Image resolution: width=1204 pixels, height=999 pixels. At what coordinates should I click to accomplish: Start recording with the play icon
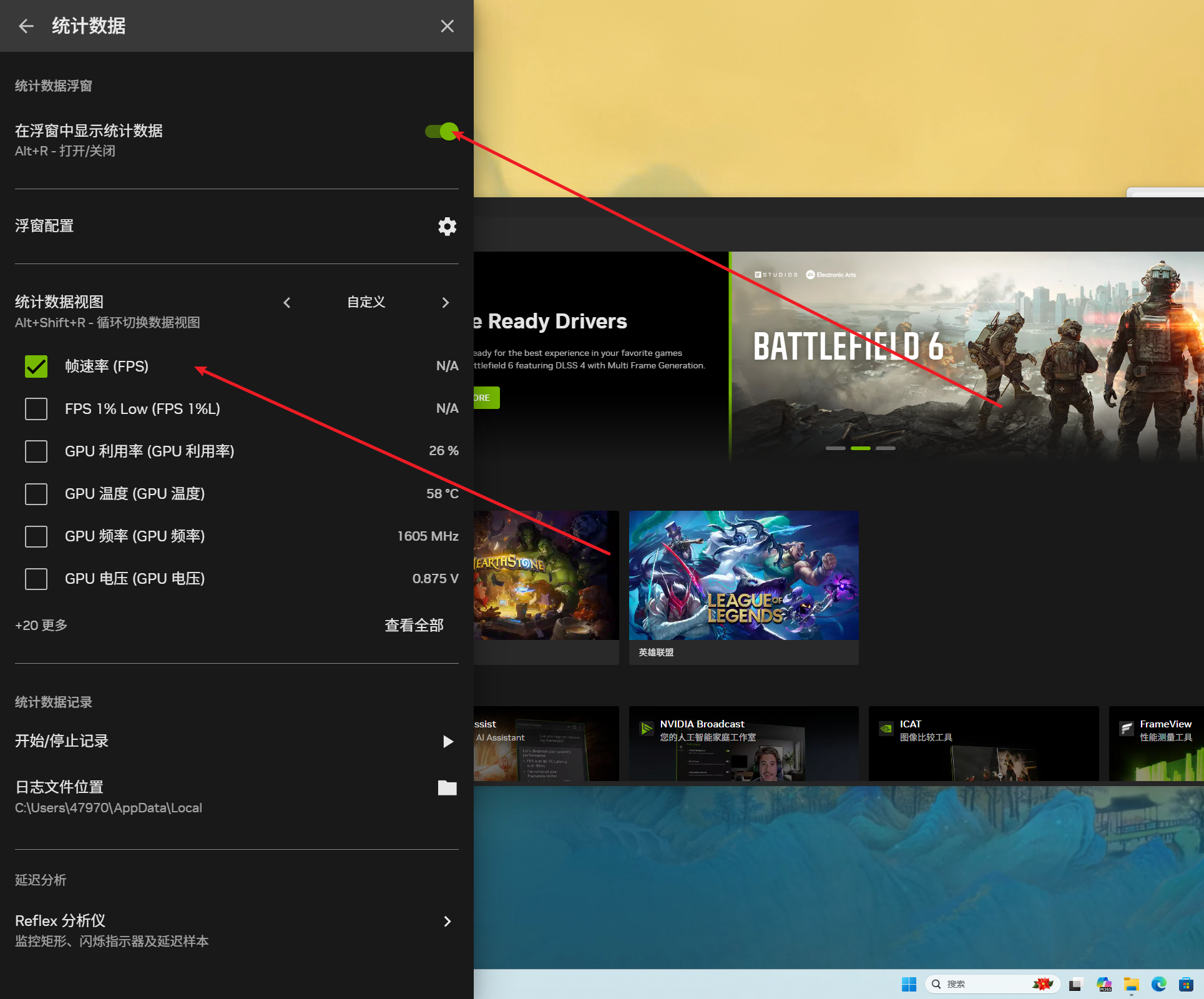[448, 742]
